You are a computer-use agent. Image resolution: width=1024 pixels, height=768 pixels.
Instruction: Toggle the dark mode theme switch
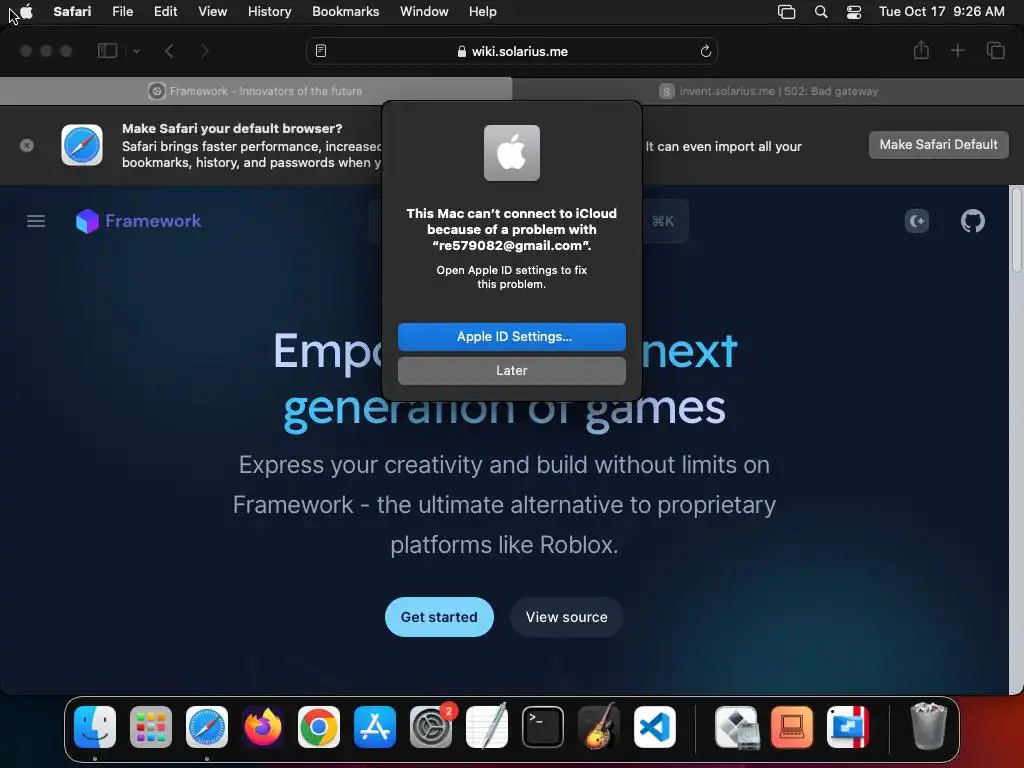click(x=917, y=221)
